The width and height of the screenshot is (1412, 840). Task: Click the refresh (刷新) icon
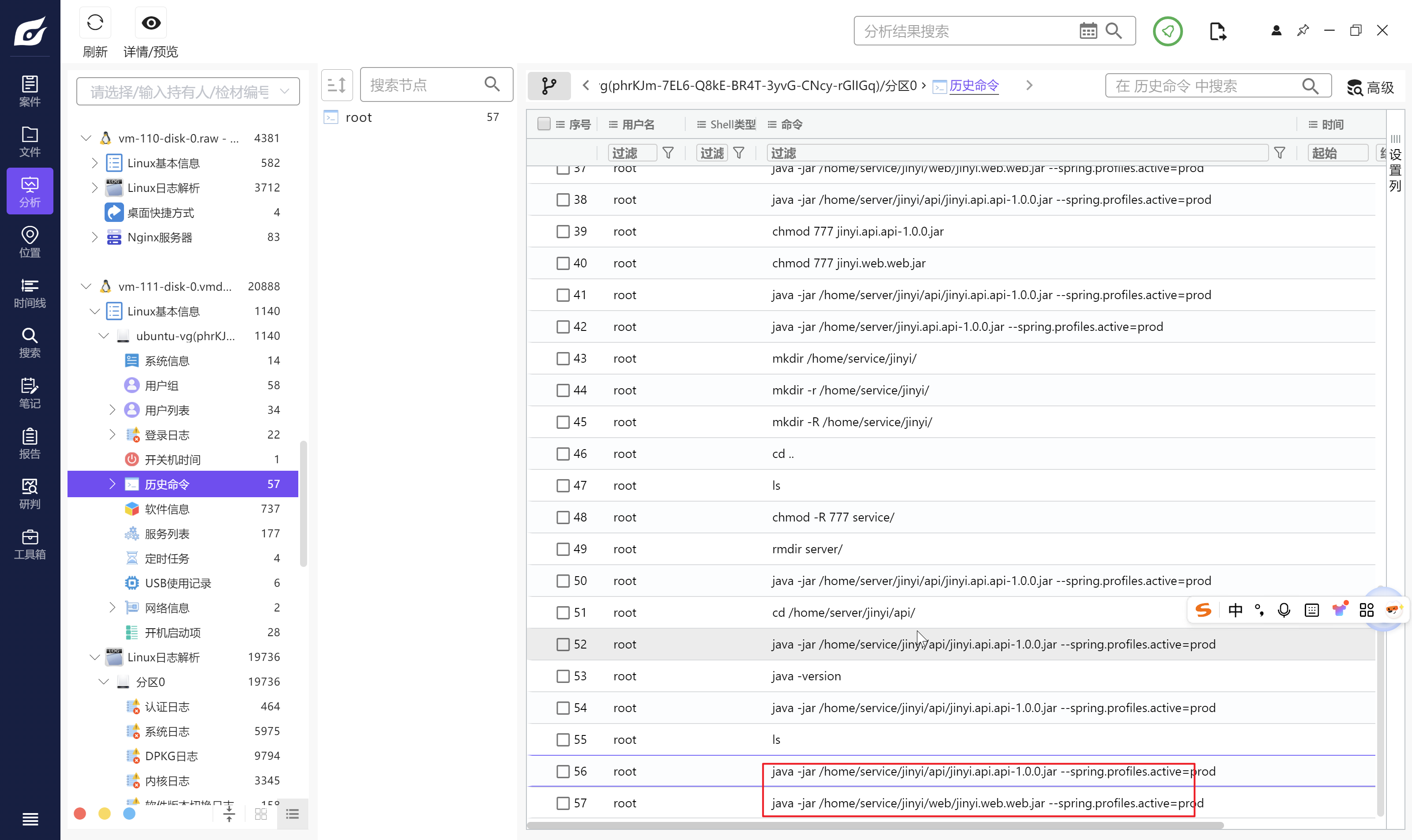94,23
